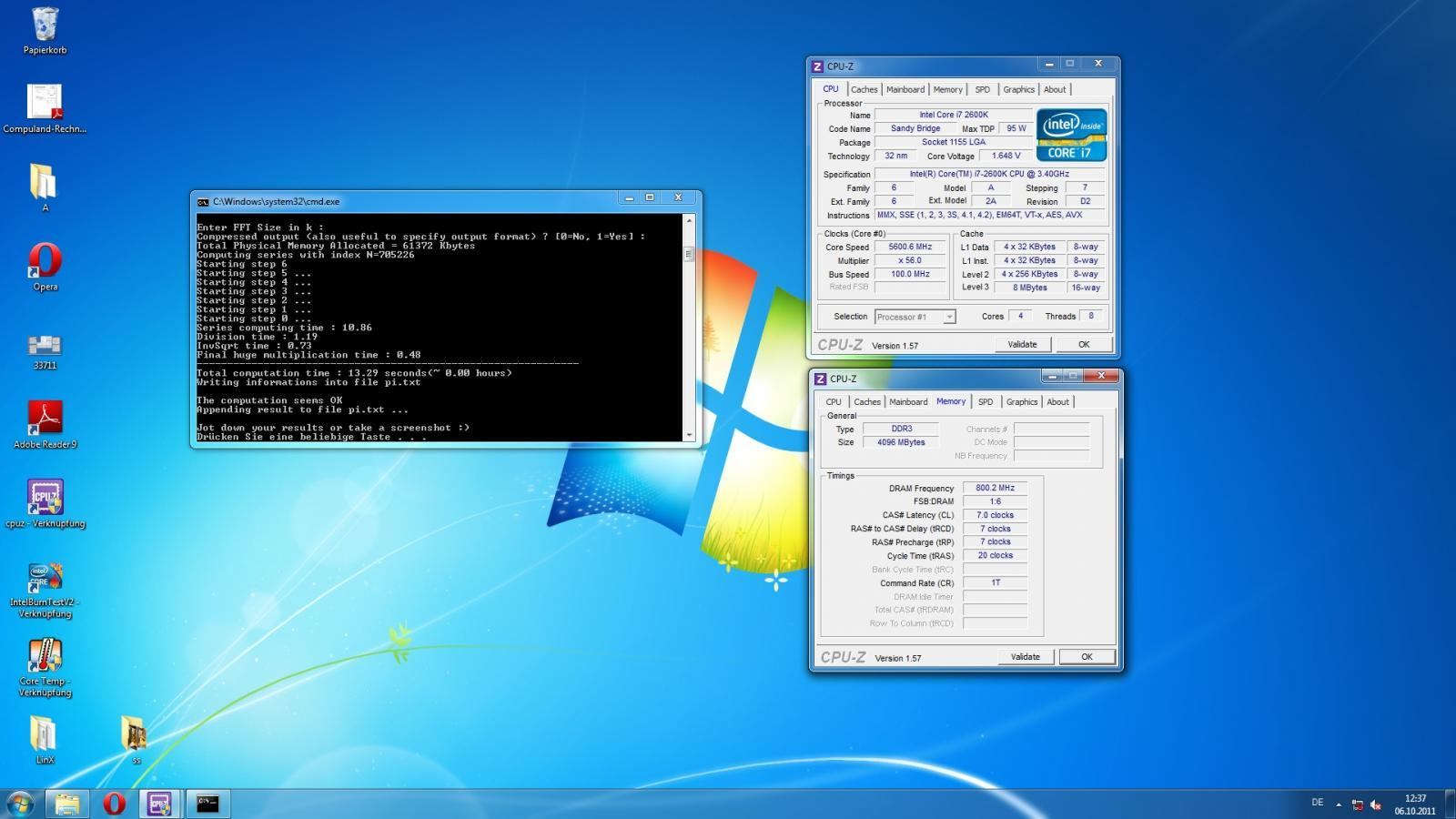Click Total computation time line in cmd
This screenshot has height=819, width=1456.
click(x=354, y=373)
